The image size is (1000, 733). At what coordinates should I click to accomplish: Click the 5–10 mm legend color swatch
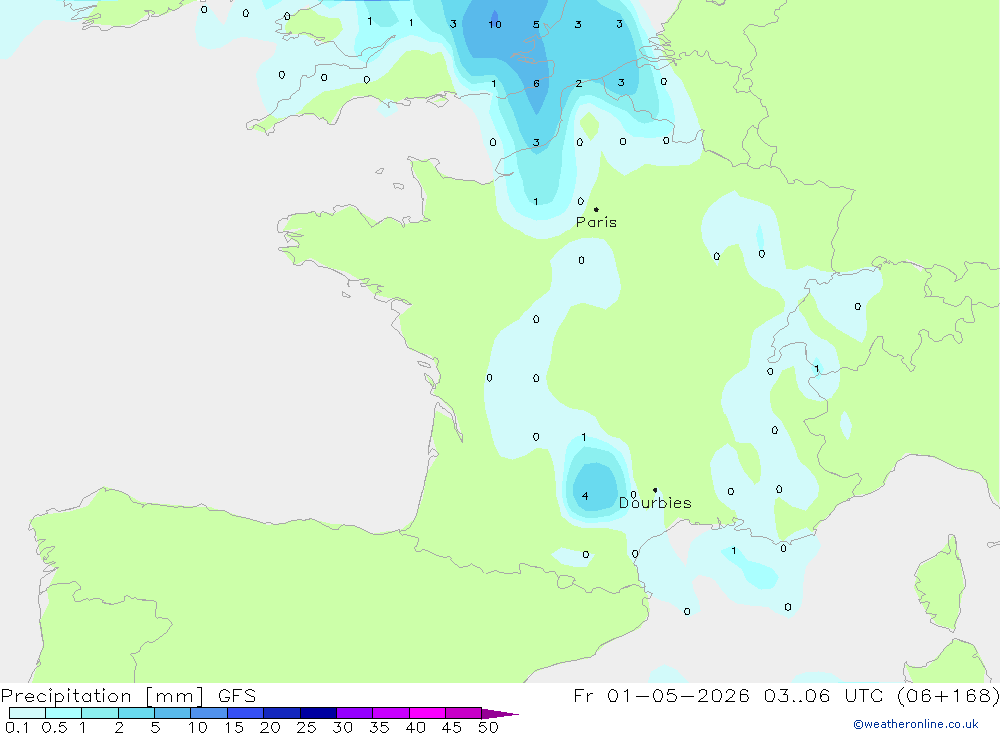pos(173,713)
